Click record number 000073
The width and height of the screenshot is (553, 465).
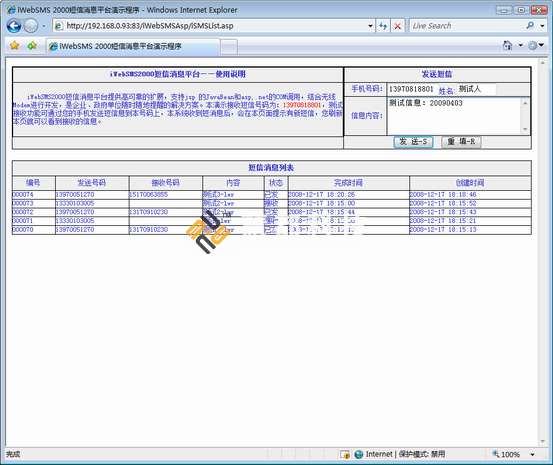(x=23, y=204)
